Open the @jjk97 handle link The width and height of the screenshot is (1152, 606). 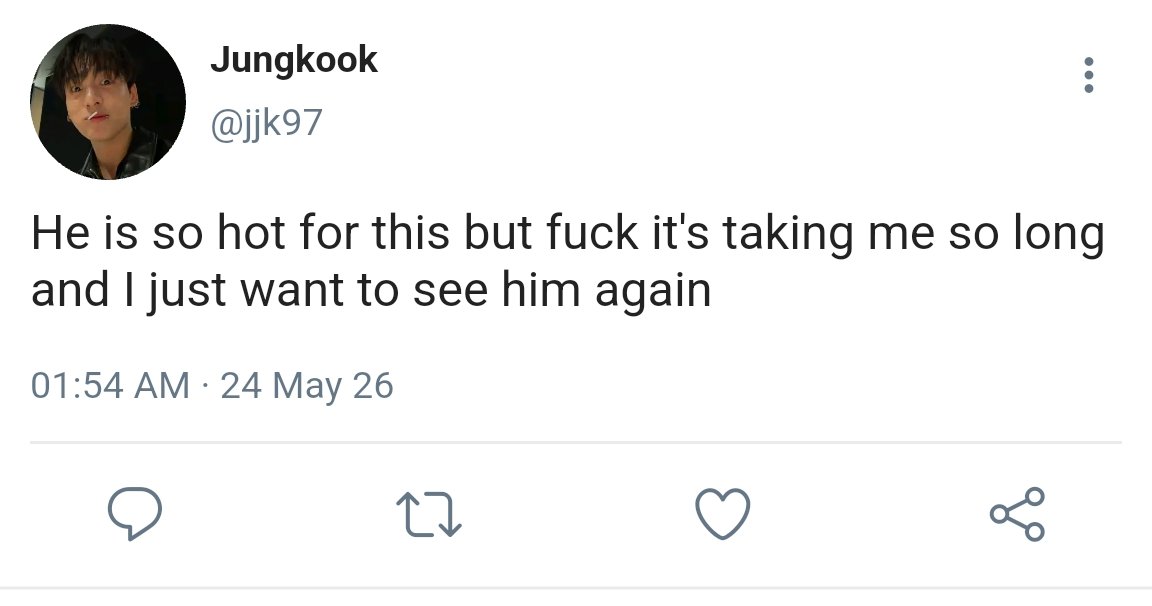(267, 123)
